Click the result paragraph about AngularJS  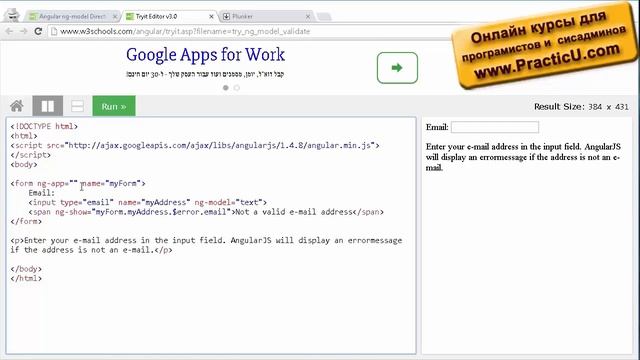523,157
